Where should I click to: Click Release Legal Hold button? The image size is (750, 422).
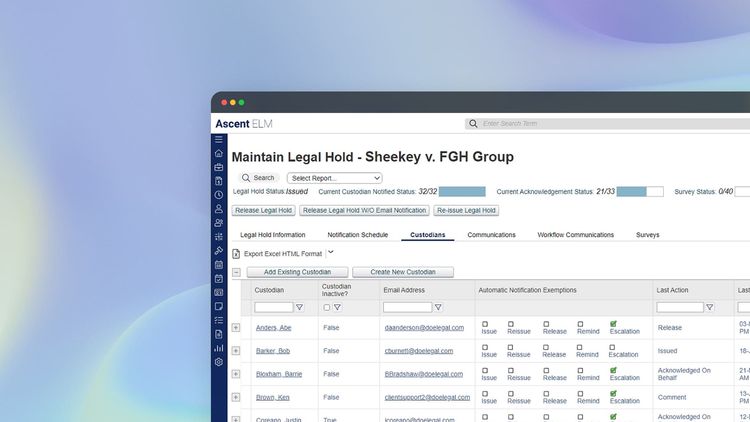[264, 211]
